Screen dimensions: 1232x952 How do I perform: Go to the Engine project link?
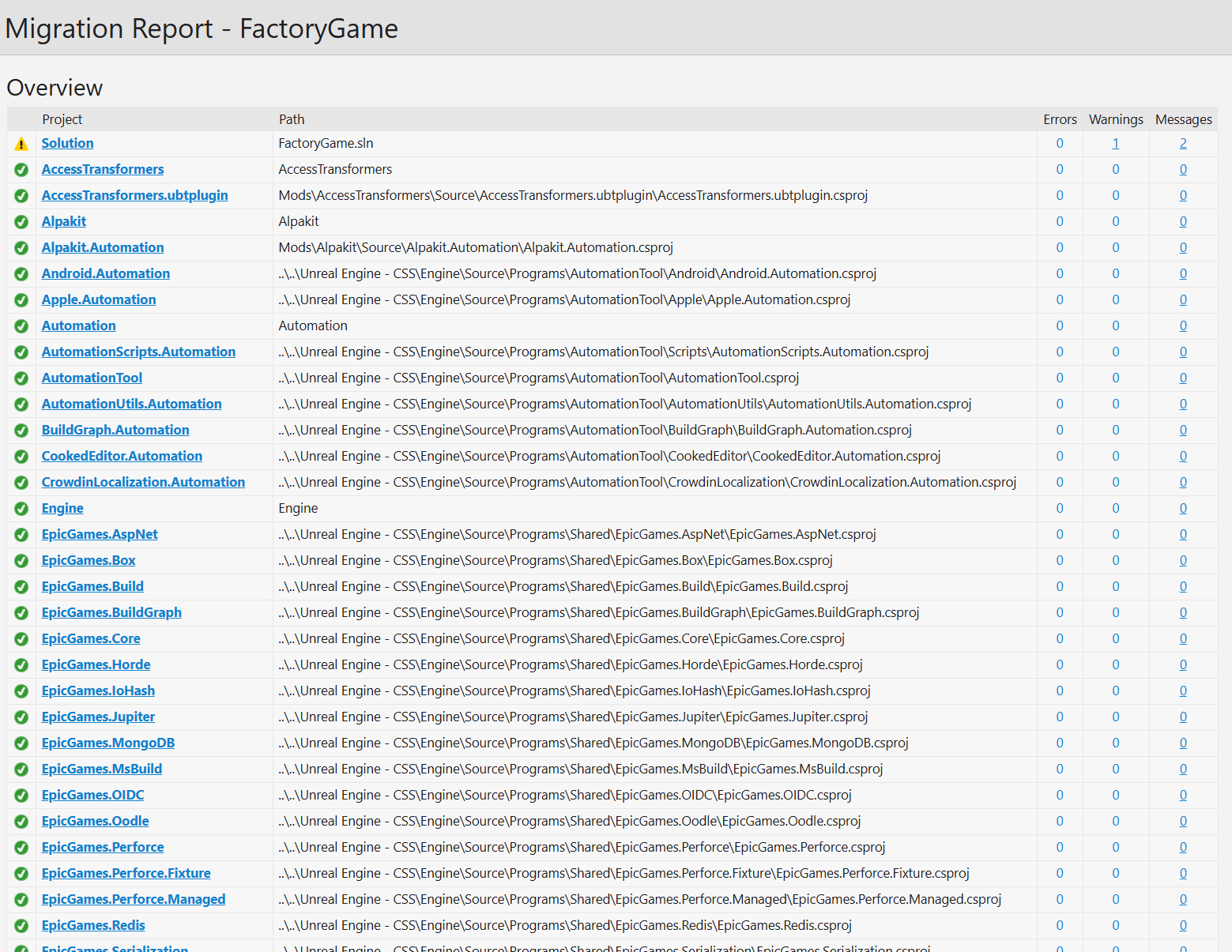click(62, 508)
